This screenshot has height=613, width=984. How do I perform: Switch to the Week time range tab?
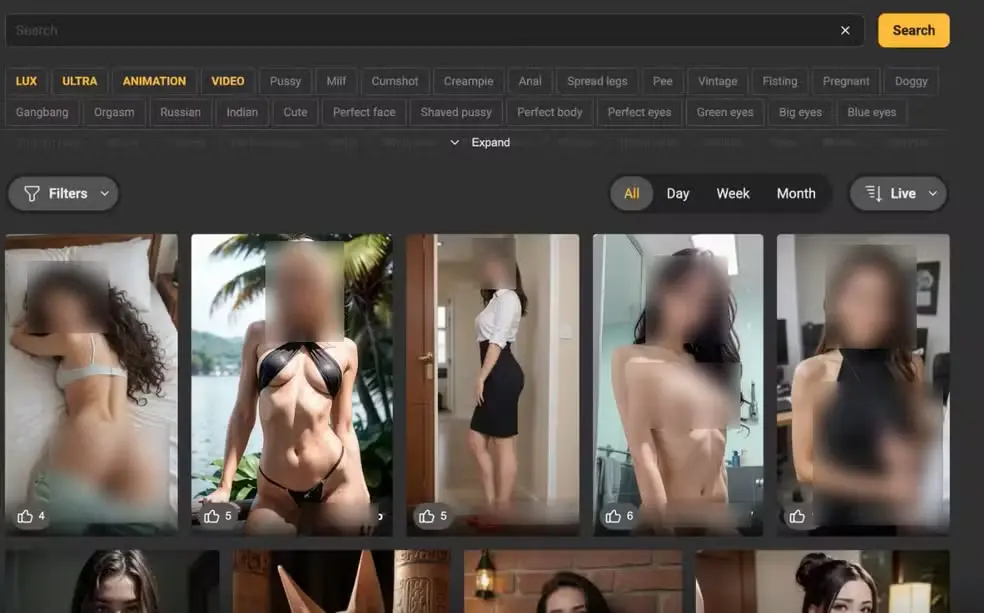pos(733,194)
